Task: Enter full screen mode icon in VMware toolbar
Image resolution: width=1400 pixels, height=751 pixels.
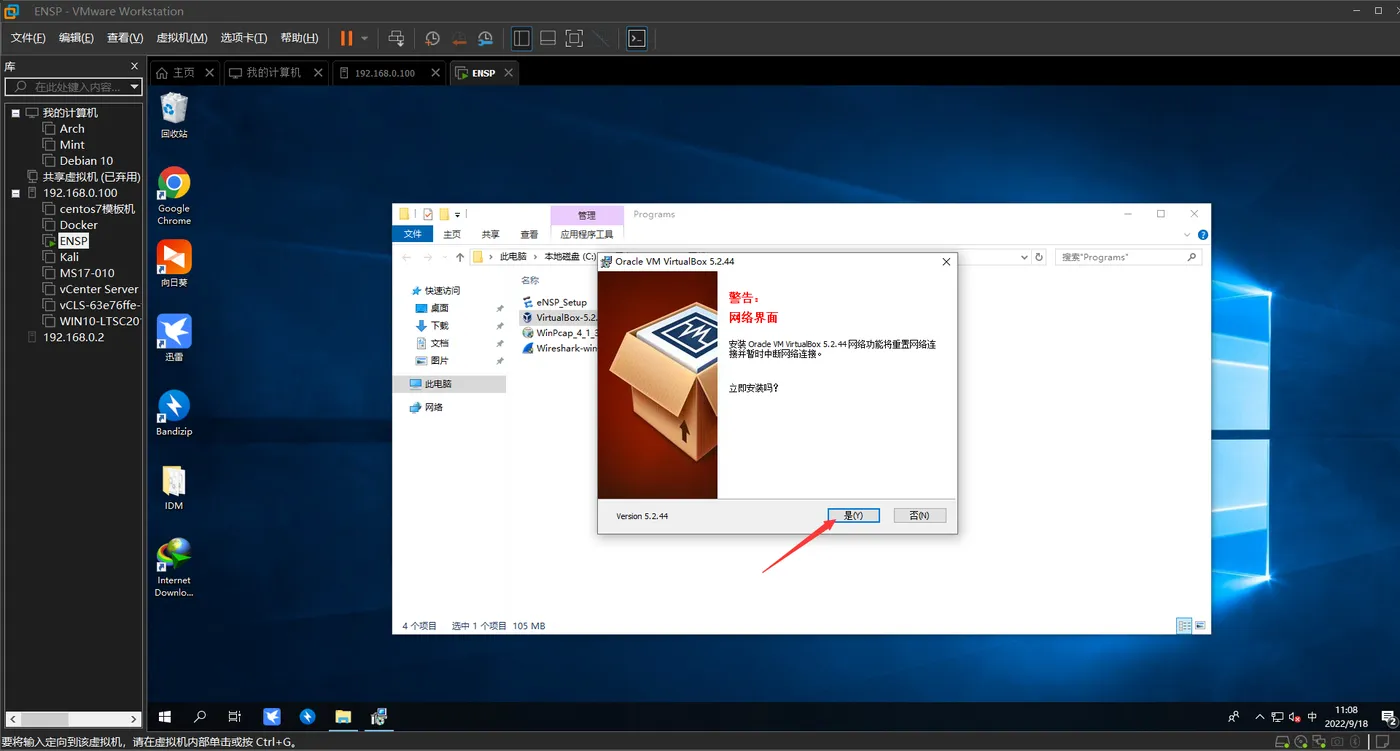Action: point(574,38)
